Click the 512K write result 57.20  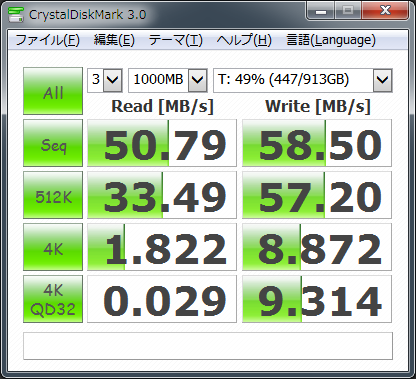pyautogui.click(x=317, y=195)
